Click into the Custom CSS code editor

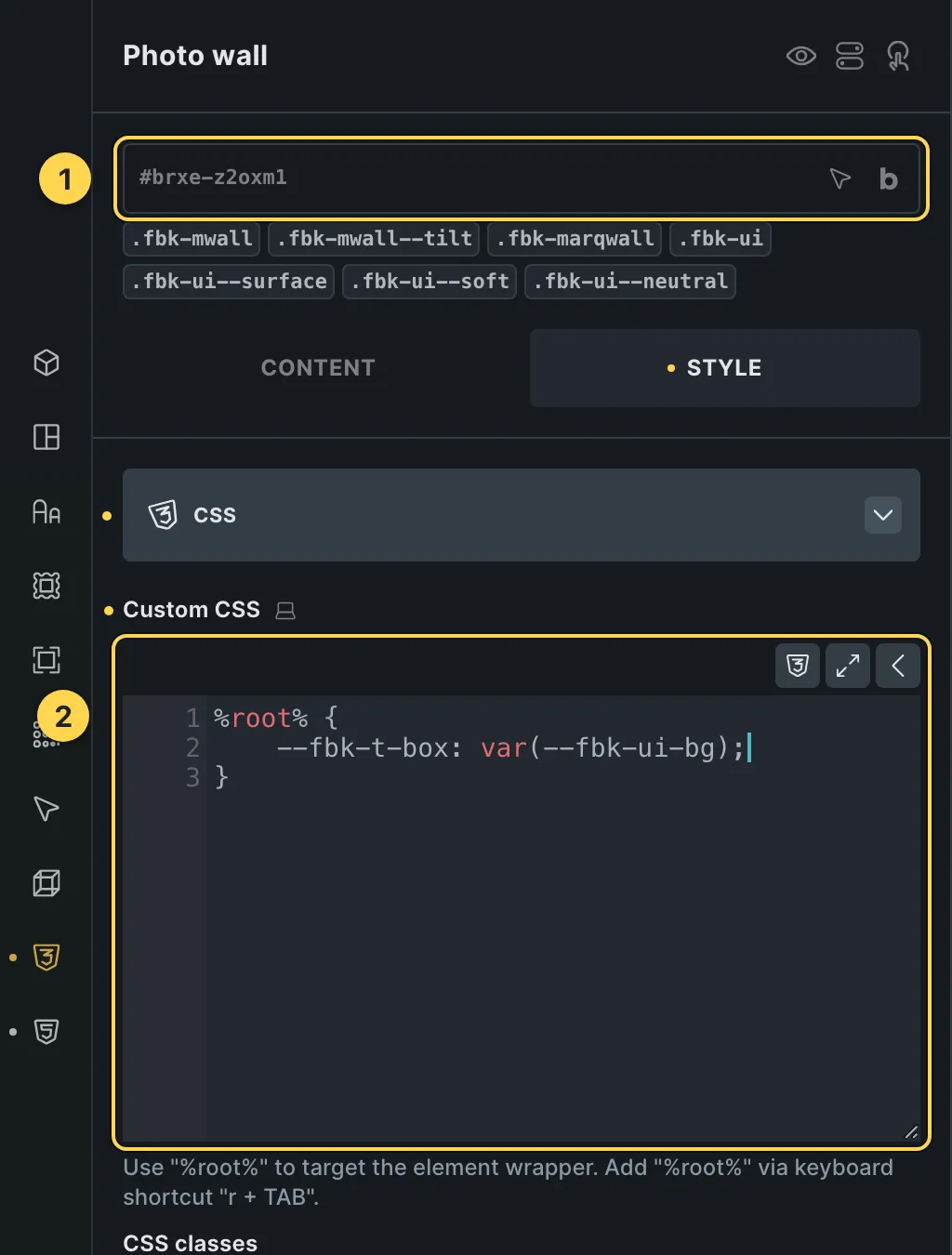tap(522, 918)
